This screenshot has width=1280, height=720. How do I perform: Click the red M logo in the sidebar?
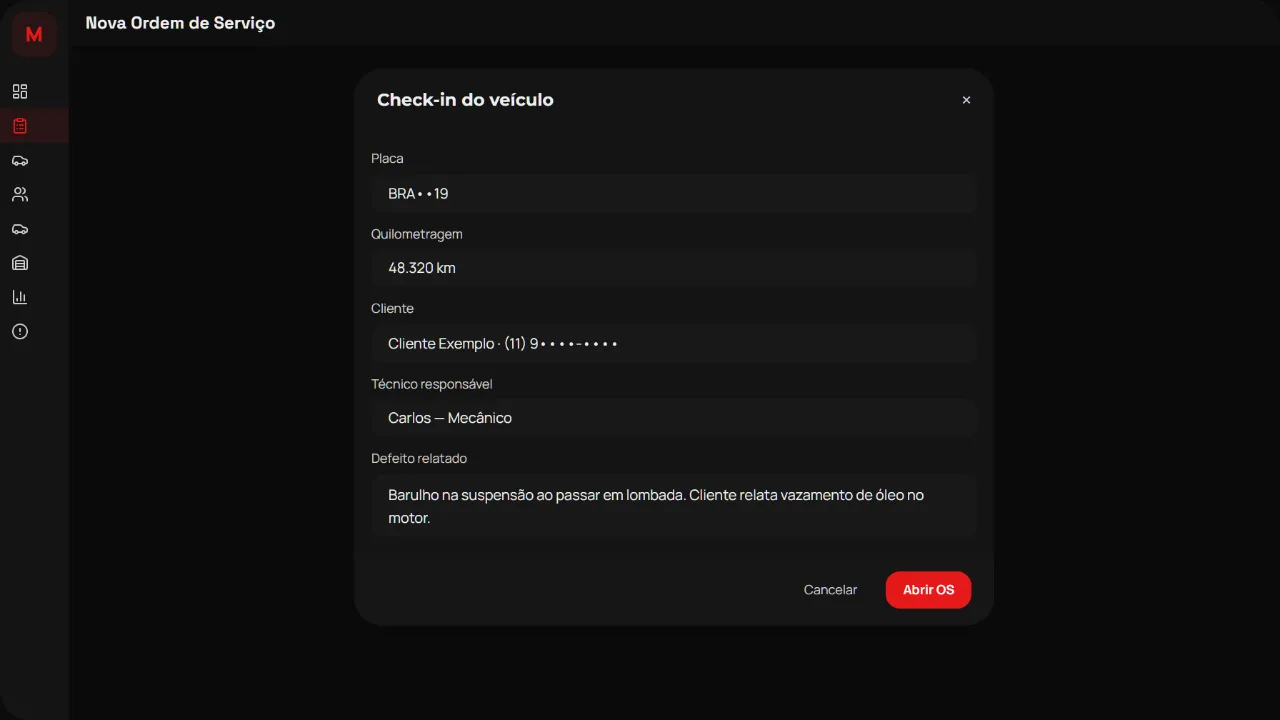[34, 34]
